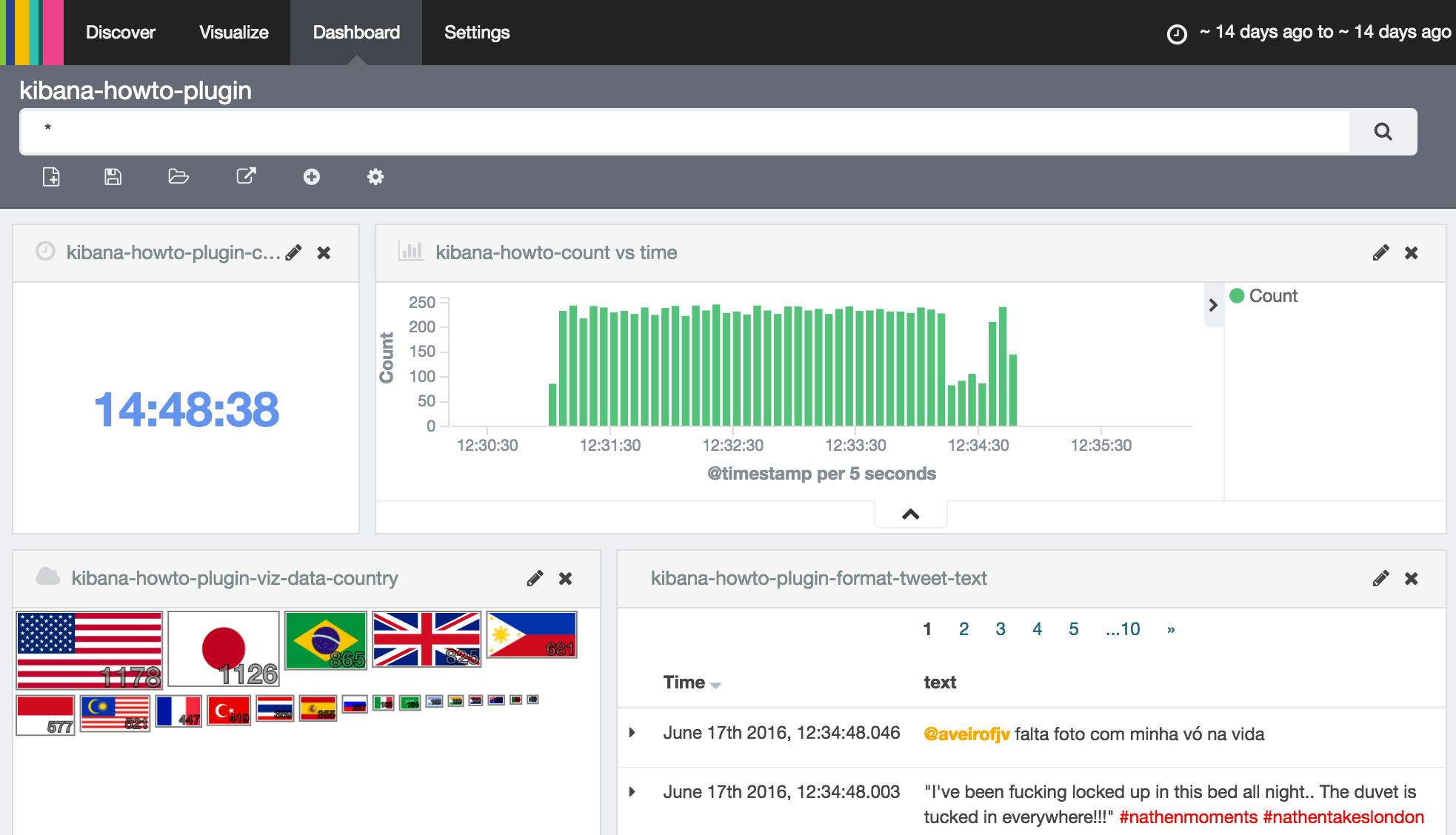Viewport: 1456px width, 835px height.
Task: Open the Visualize tab
Action: pos(234,33)
